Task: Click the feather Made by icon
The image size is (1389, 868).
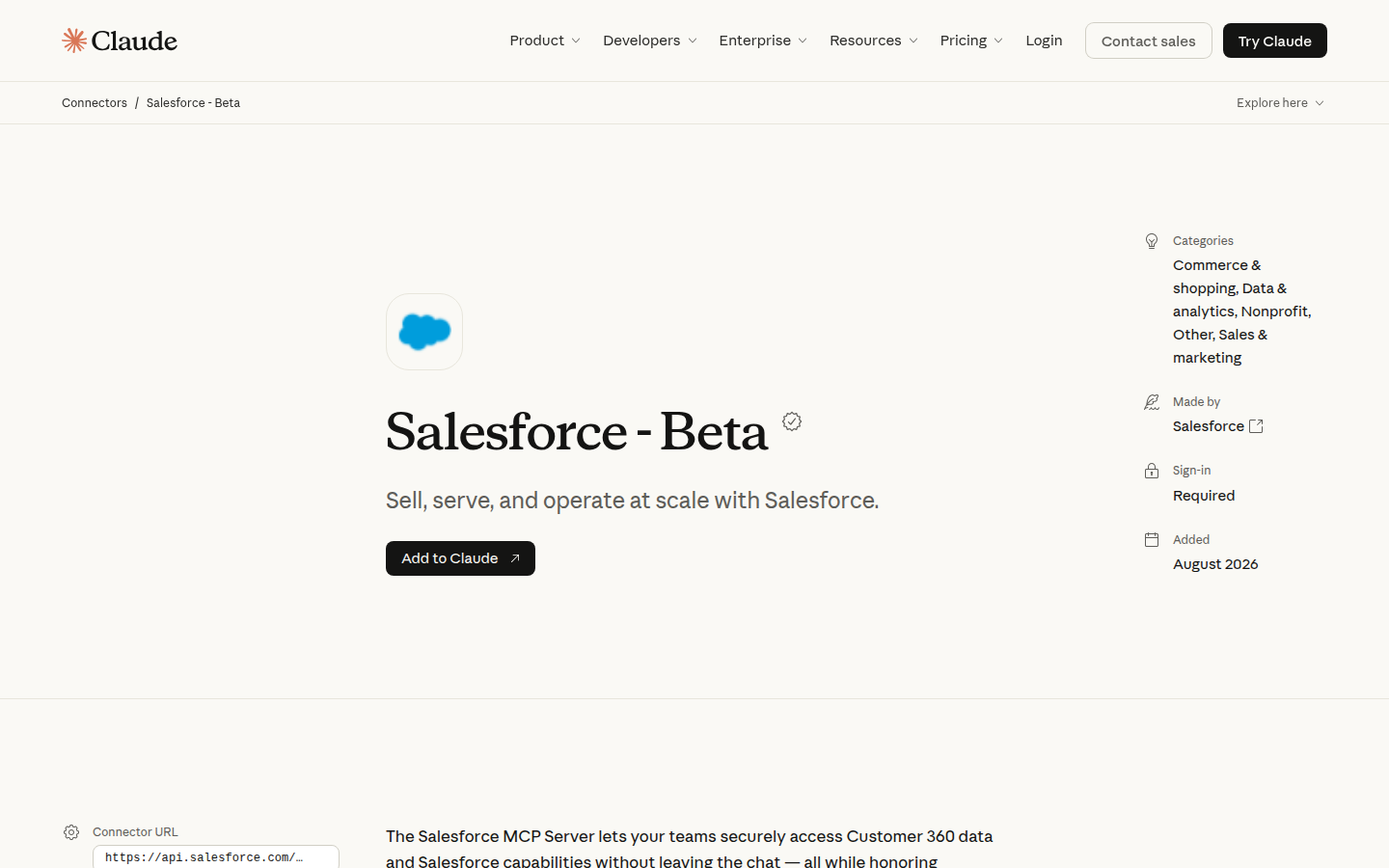Action: point(1152,402)
